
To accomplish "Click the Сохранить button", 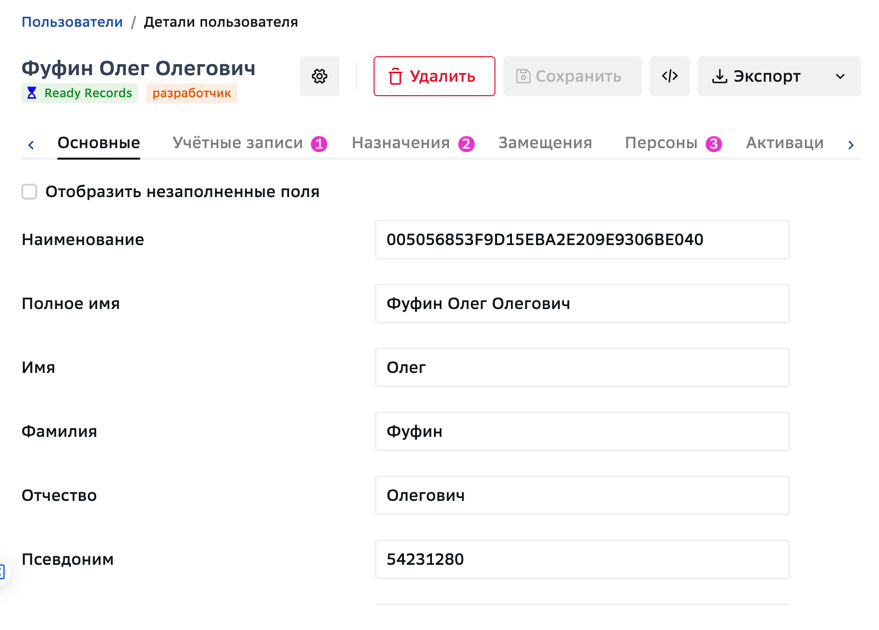I will click(x=572, y=76).
